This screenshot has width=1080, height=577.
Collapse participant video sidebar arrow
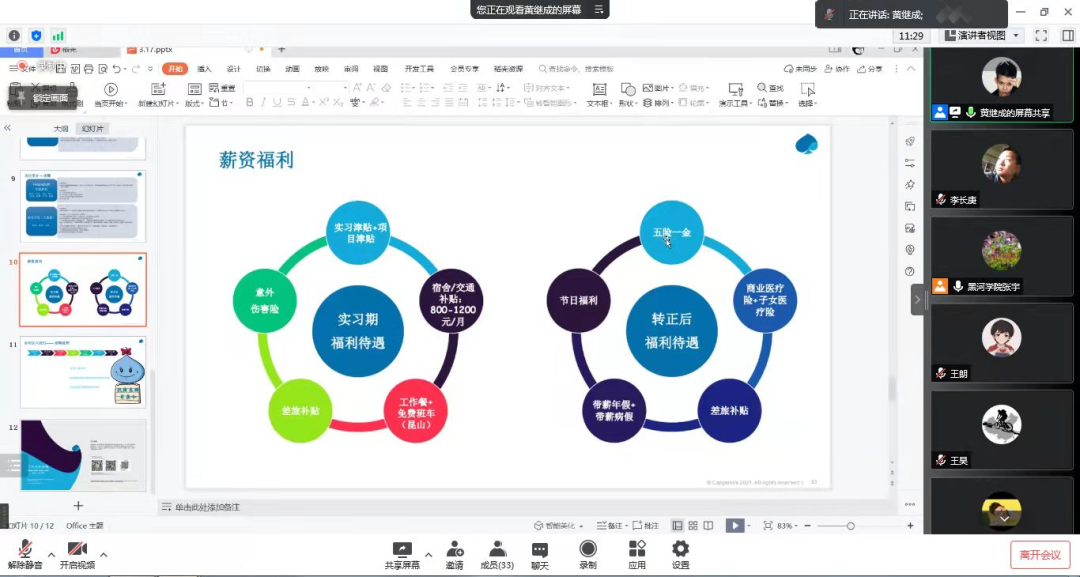pos(918,299)
